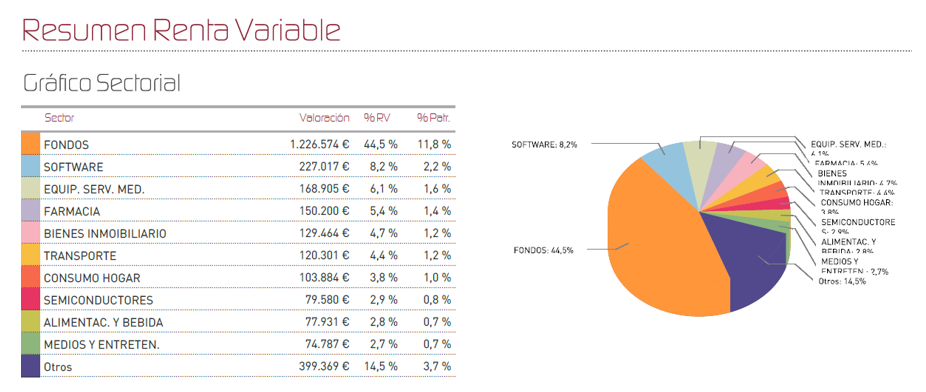Viewport: 926px width, 392px height.
Task: Click the Otros: 14,5% chart label
Action: [842, 282]
